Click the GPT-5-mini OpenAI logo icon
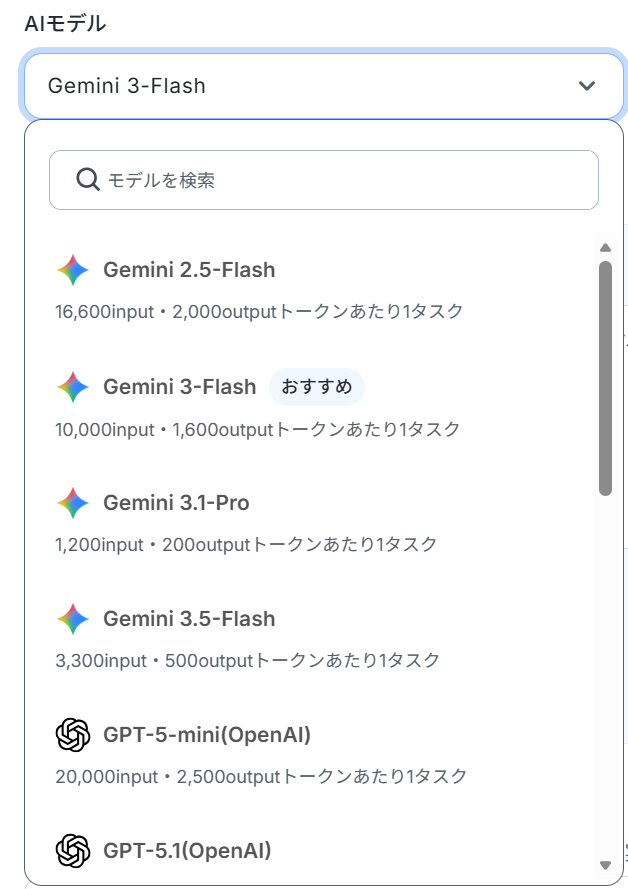Image resolution: width=628 pixels, height=889 pixels. 73,735
